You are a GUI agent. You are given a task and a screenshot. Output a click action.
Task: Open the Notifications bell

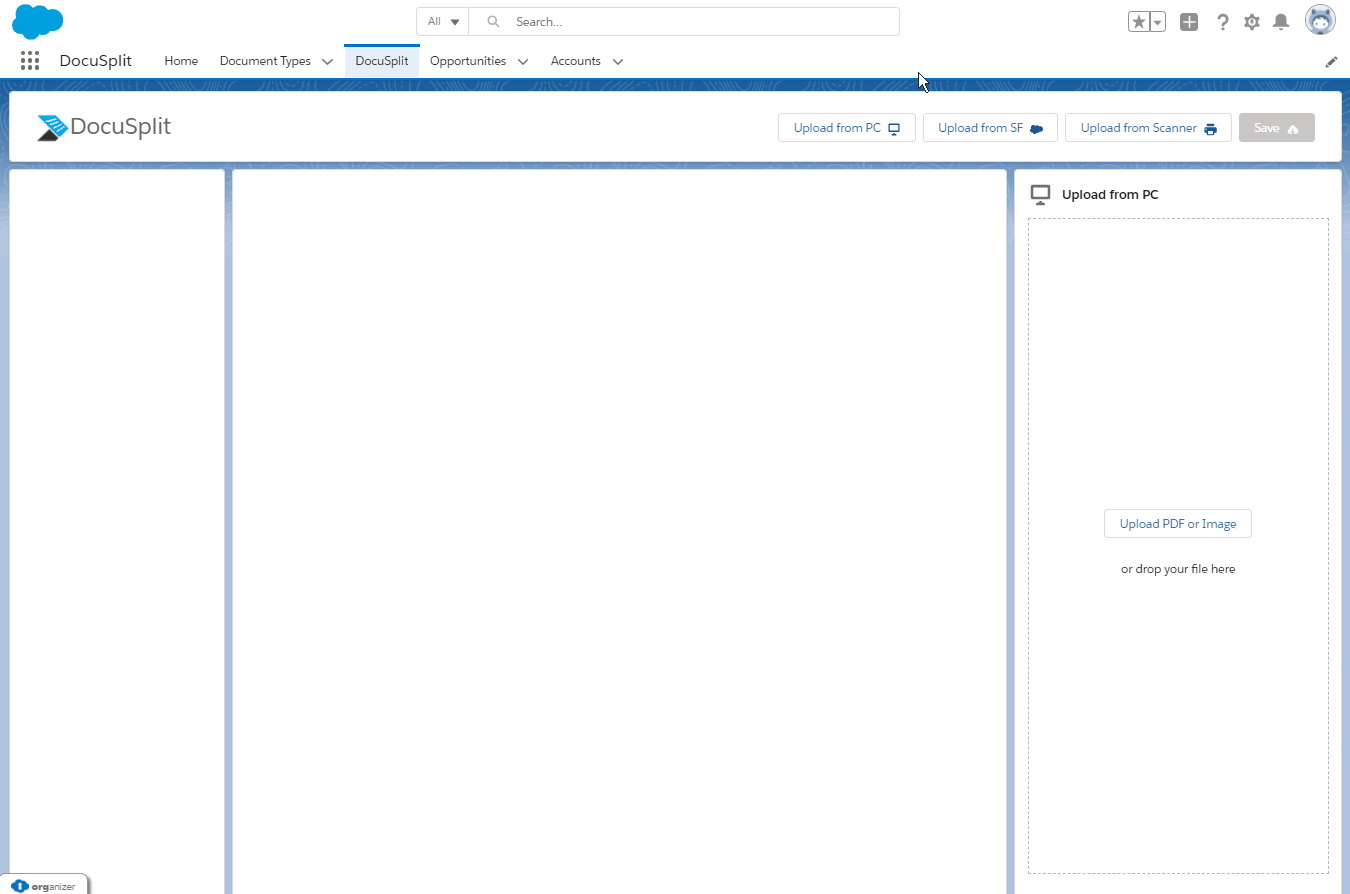point(1281,22)
